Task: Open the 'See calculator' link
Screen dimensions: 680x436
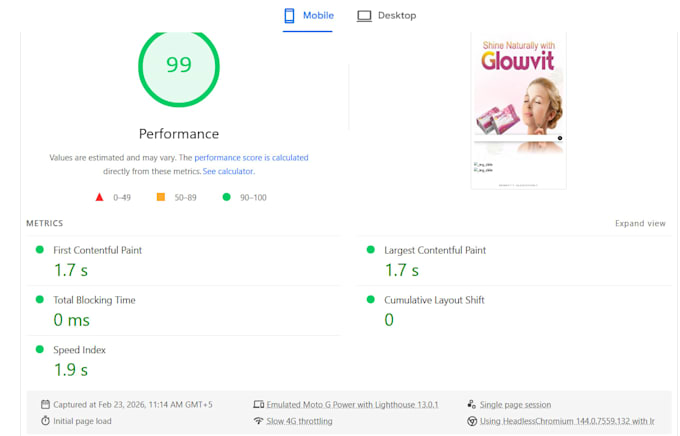Action: click(228, 171)
